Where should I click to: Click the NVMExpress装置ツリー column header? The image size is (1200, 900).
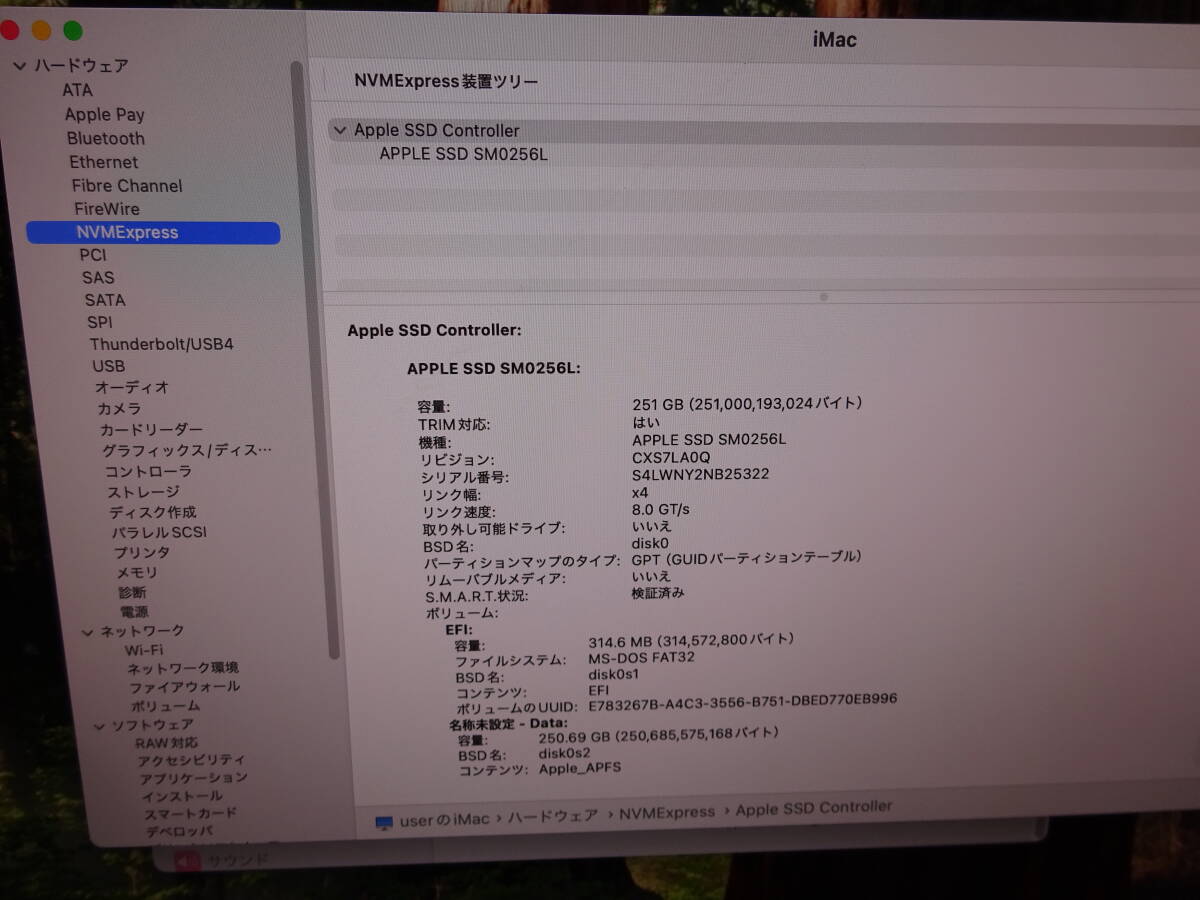[446, 81]
